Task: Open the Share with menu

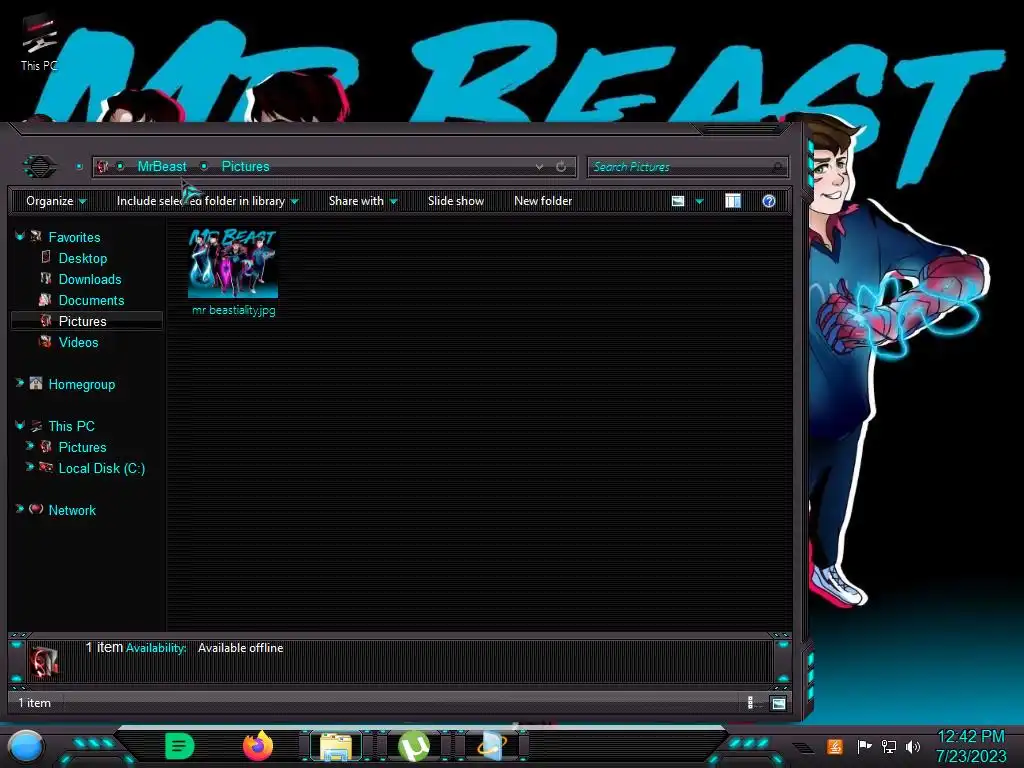Action: pos(363,201)
